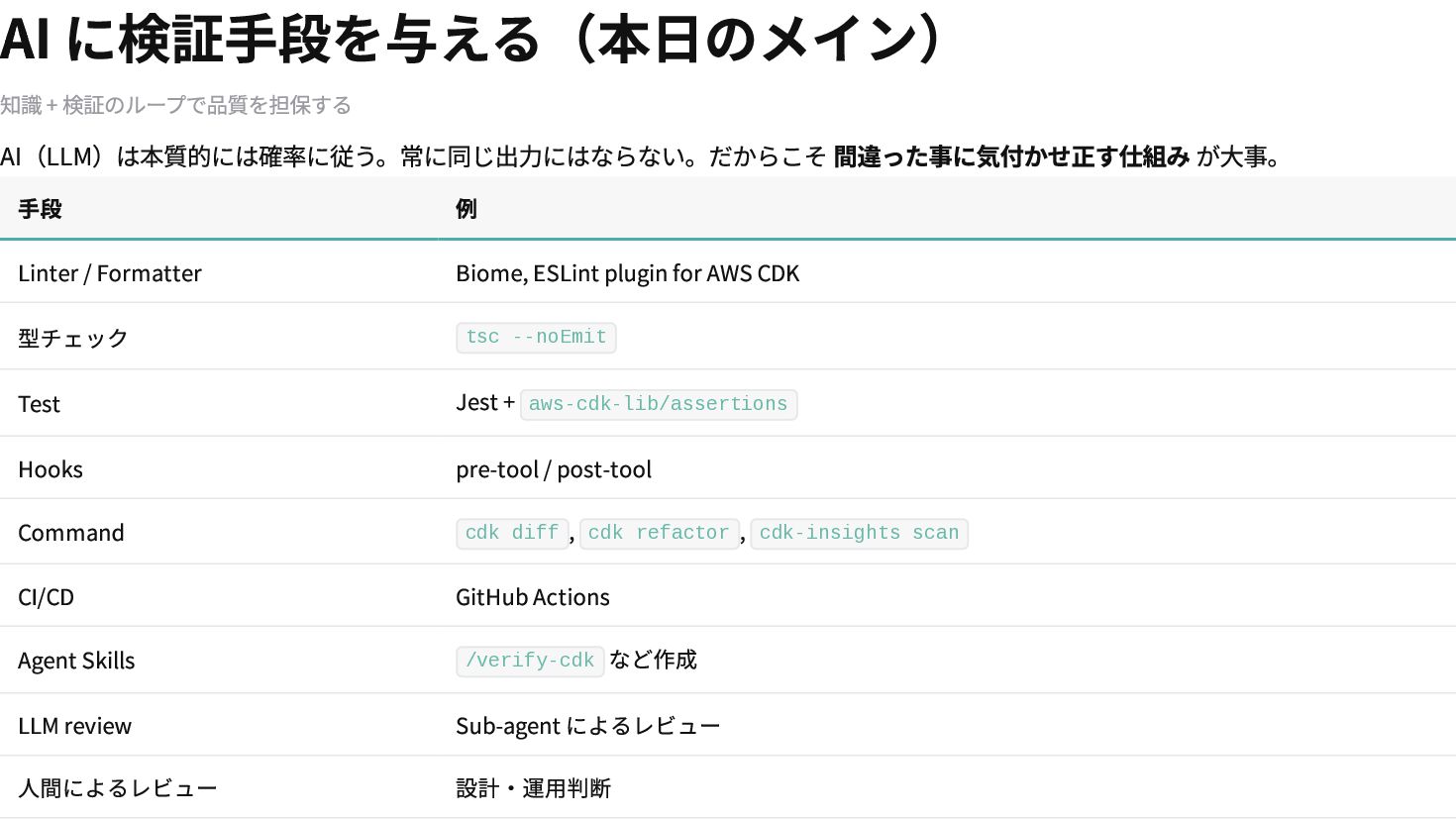Click the Linter / Formatter cell
Screen dimensions: 1456x820
(x=110, y=273)
